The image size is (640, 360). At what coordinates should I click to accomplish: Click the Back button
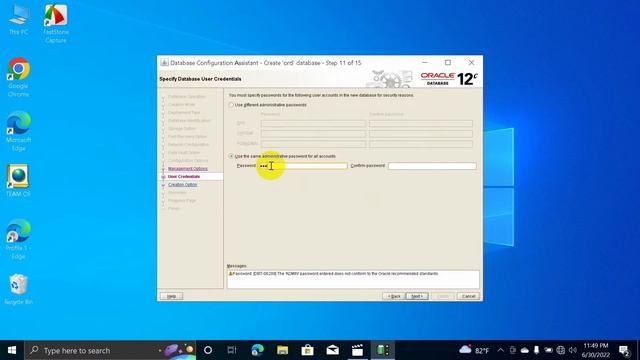394,296
